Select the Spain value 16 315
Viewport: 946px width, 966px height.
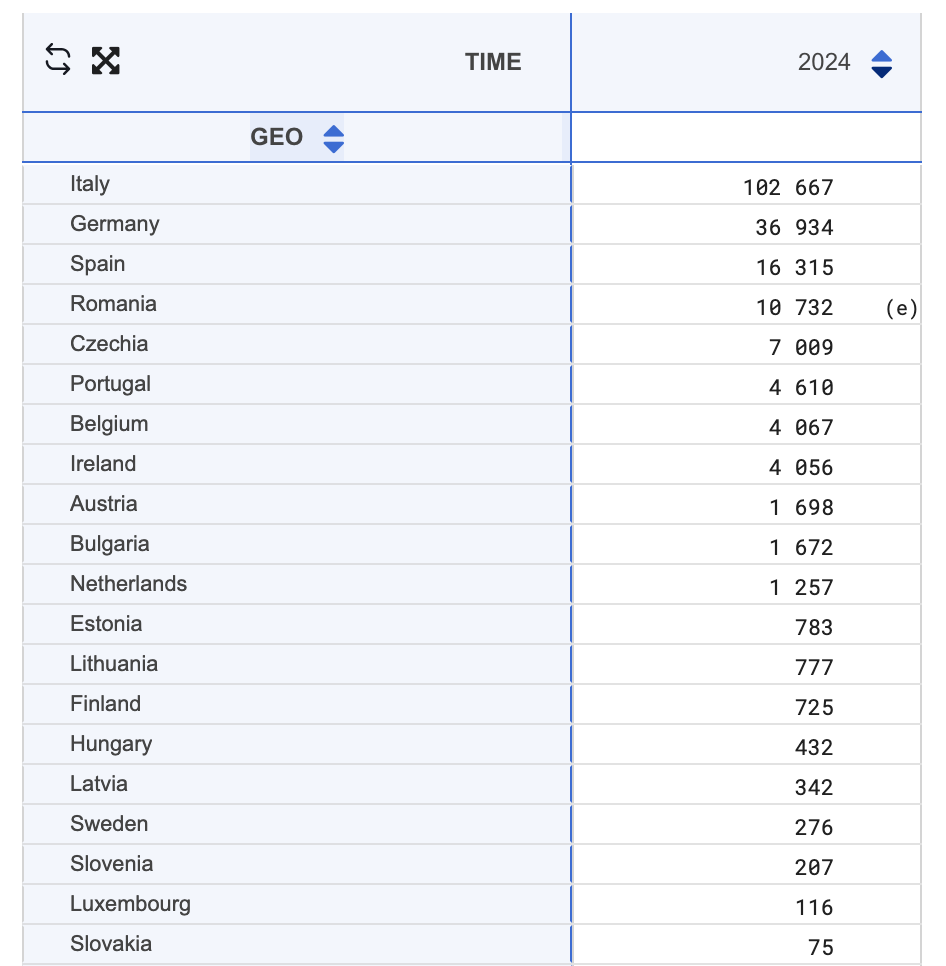[x=794, y=267]
